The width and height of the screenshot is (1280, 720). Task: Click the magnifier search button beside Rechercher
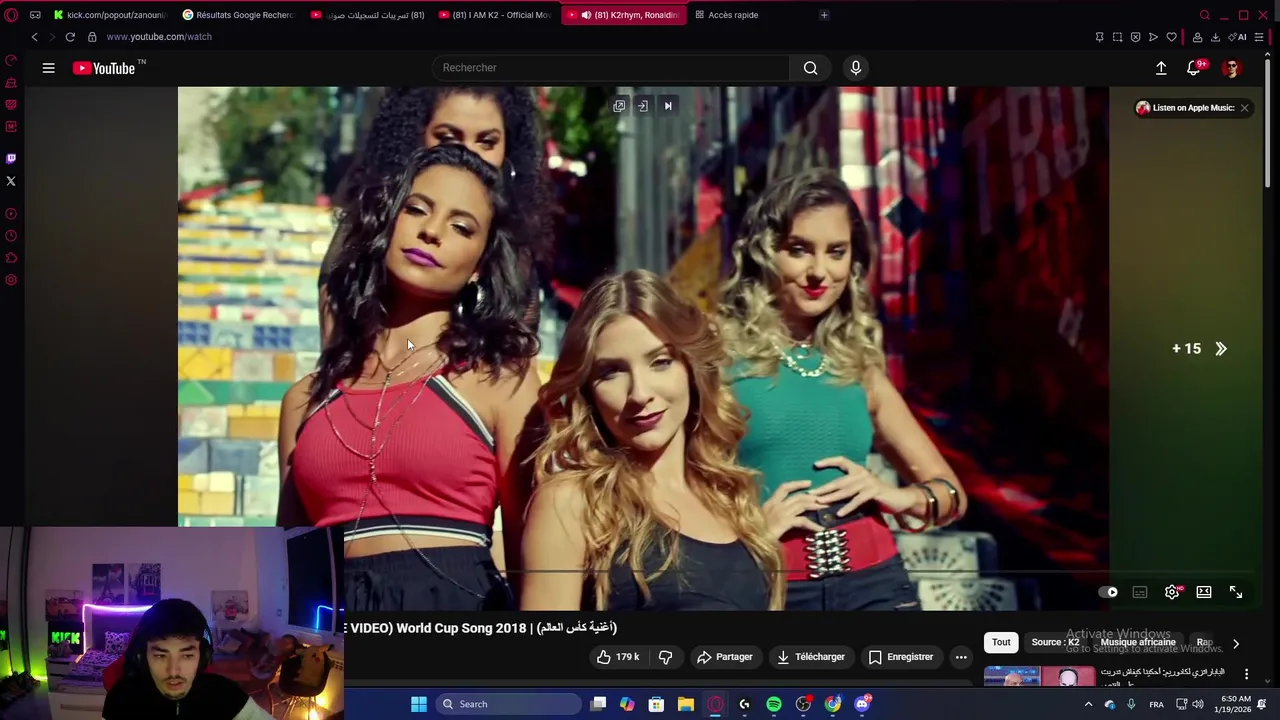point(810,68)
